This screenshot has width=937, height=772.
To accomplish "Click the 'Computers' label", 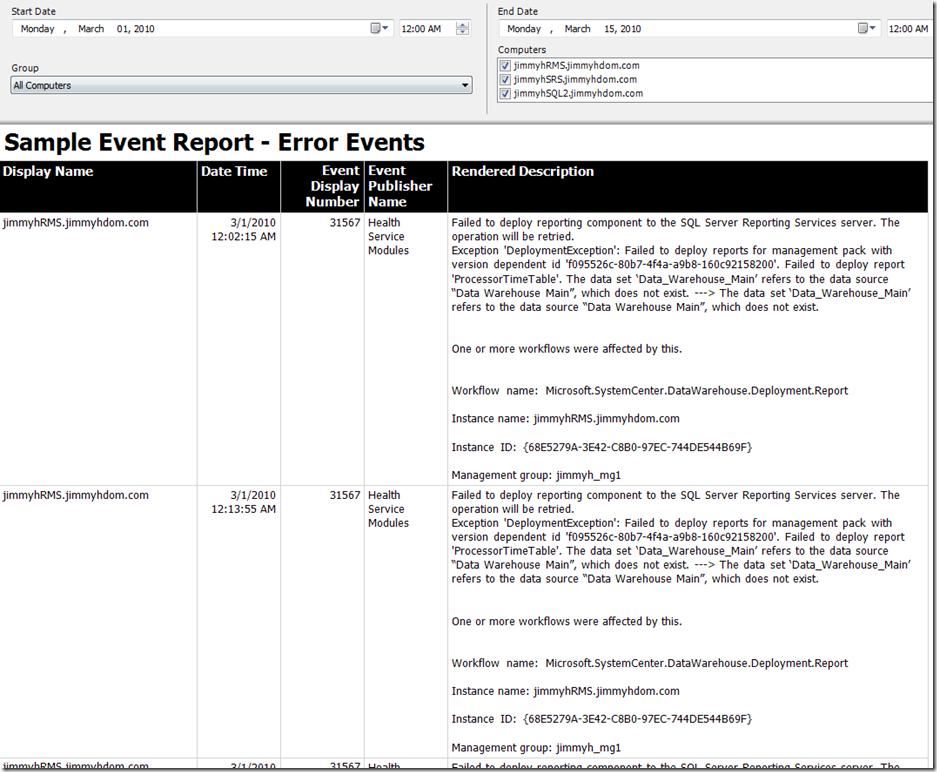I will [x=522, y=50].
